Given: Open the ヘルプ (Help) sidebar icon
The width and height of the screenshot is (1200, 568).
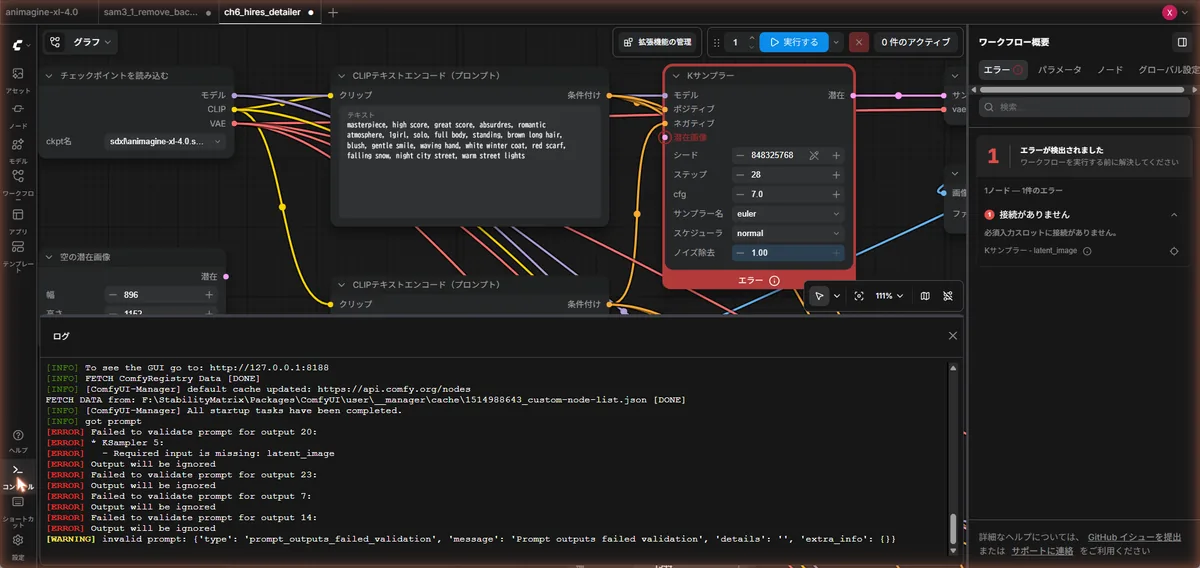Looking at the screenshot, I should (18, 441).
